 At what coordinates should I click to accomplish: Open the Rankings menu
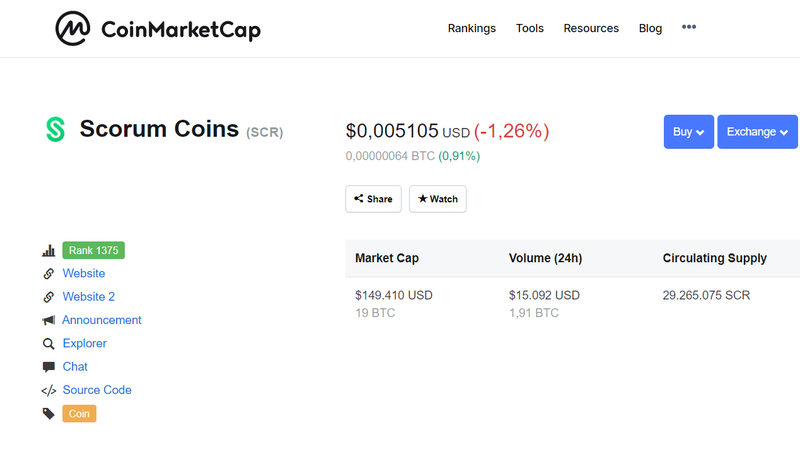tap(472, 29)
